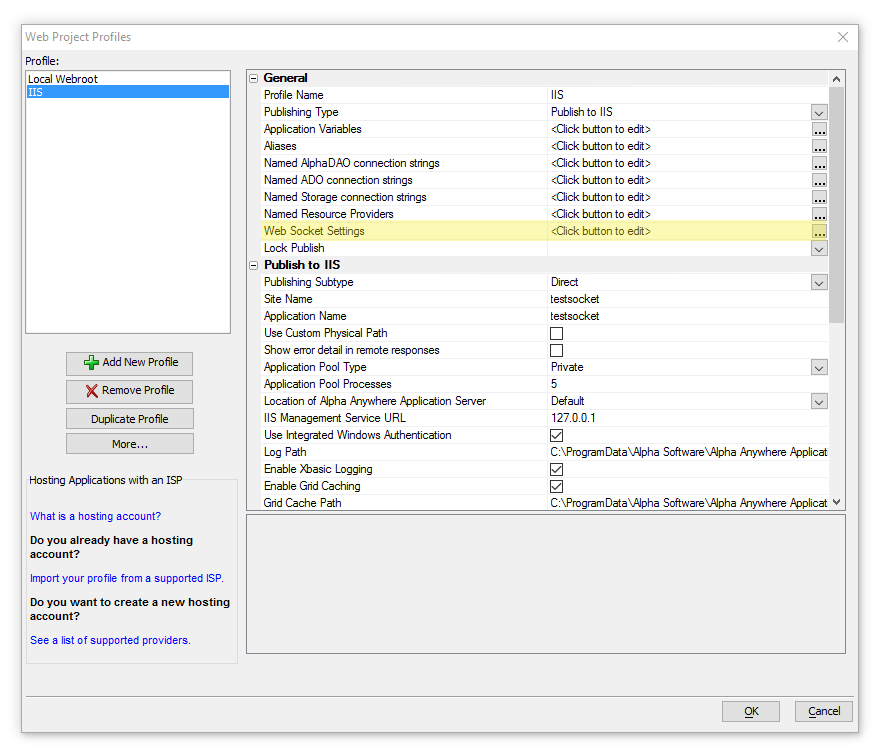Click the Grid Cache Path value field
Image resolution: width=877 pixels, height=750 pixels.
pyautogui.click(x=687, y=503)
